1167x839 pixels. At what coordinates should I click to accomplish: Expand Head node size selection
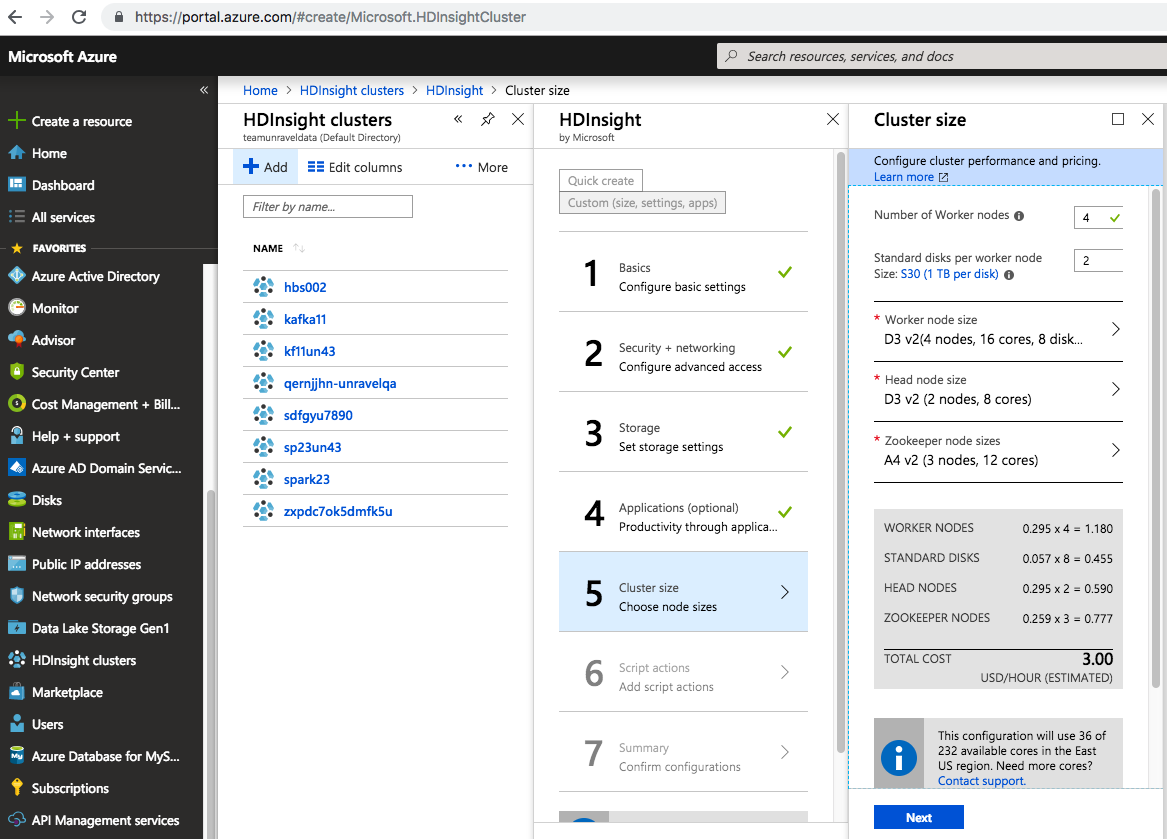pyautogui.click(x=998, y=391)
